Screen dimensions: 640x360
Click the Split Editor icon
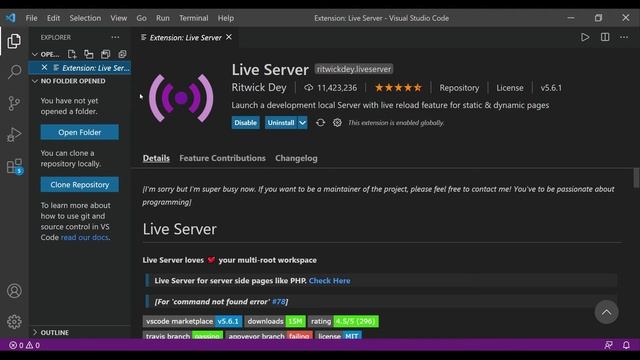point(605,37)
